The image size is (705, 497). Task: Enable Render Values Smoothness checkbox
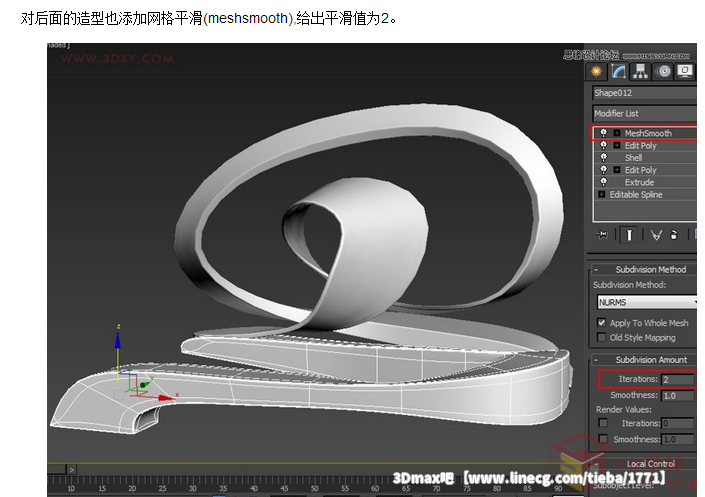coord(603,439)
